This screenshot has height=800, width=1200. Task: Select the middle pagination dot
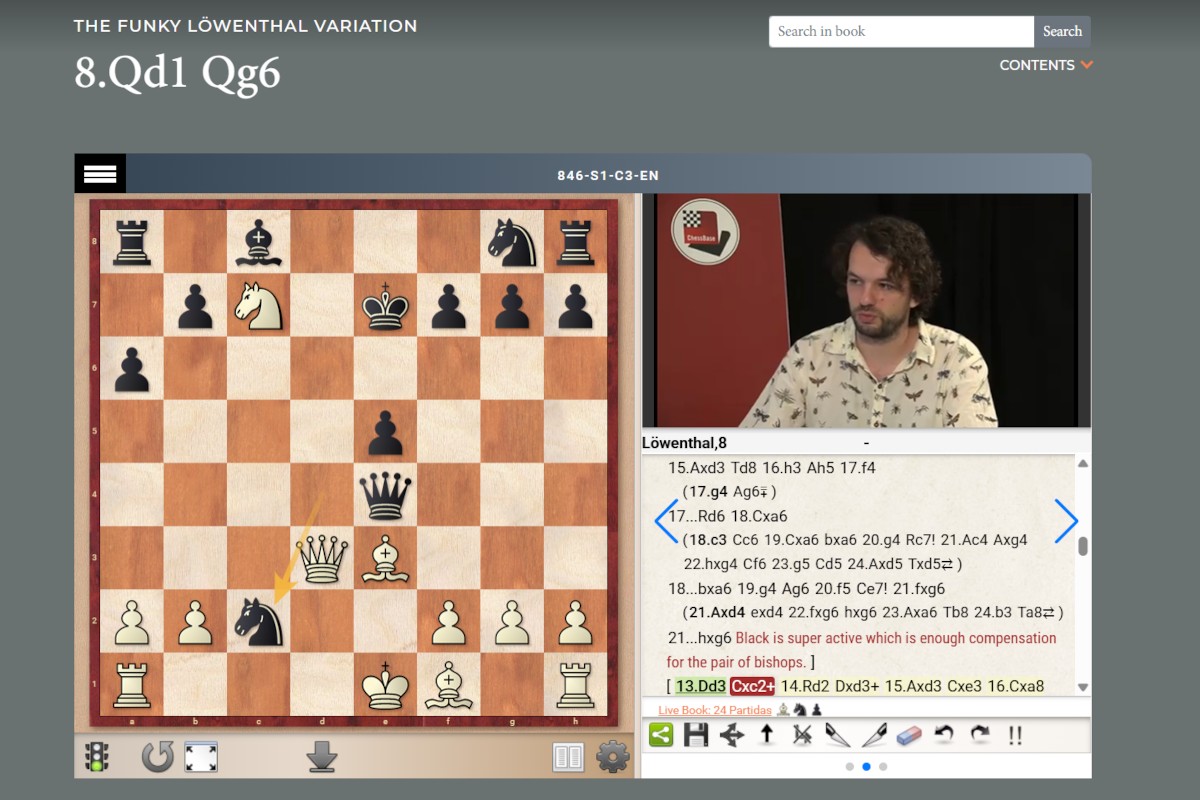(x=866, y=766)
